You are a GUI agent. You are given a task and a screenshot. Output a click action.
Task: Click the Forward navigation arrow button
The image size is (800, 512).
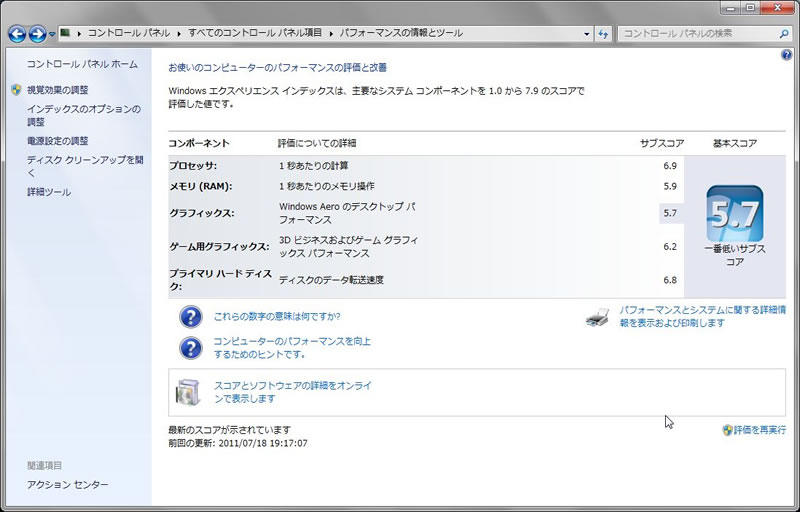click(x=38, y=34)
